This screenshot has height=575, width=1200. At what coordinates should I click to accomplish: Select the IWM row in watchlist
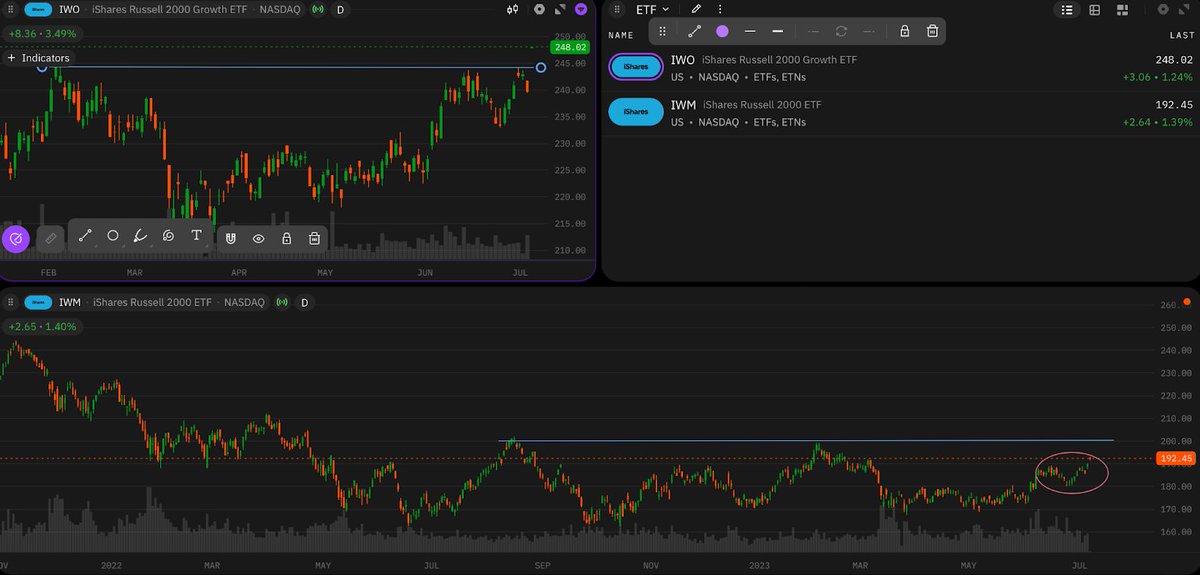(901, 113)
